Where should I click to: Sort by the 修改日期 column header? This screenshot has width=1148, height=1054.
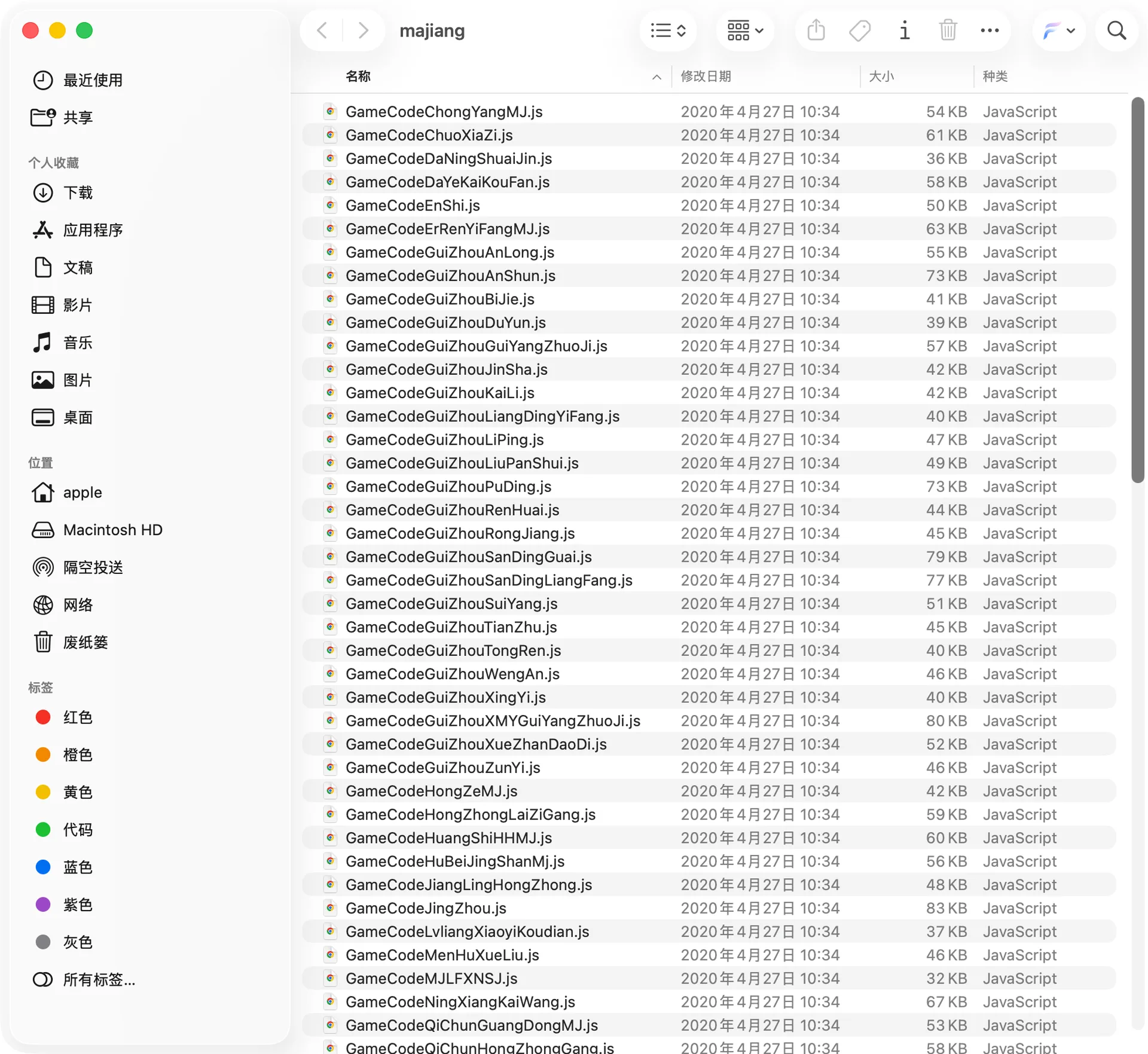pyautogui.click(x=706, y=77)
